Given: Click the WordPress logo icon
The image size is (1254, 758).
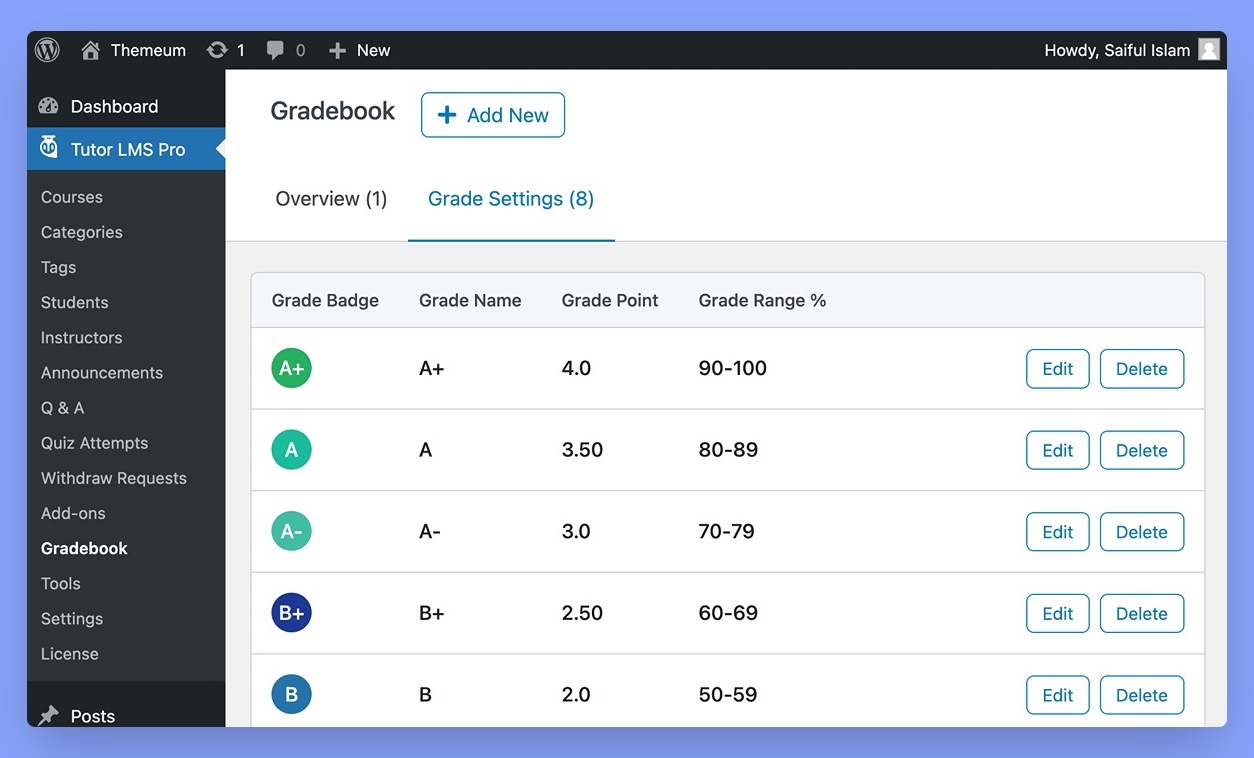Looking at the screenshot, I should [x=47, y=50].
